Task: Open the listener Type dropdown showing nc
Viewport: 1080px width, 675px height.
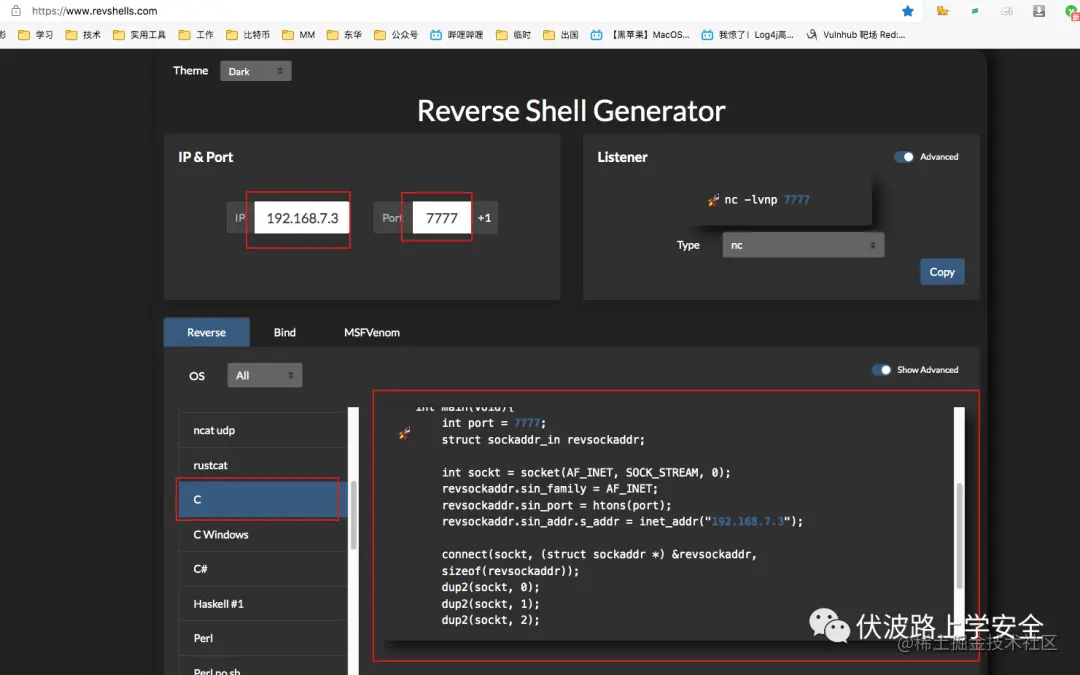Action: click(x=803, y=245)
